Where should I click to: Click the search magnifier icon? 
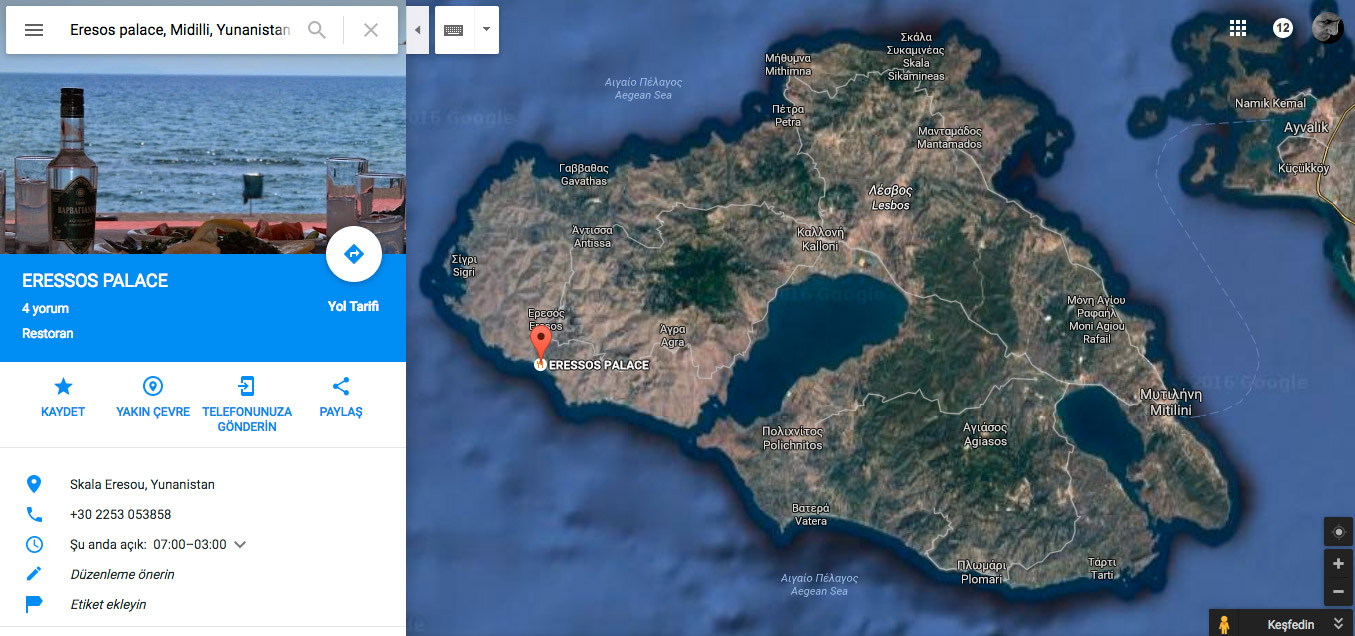[x=317, y=30]
